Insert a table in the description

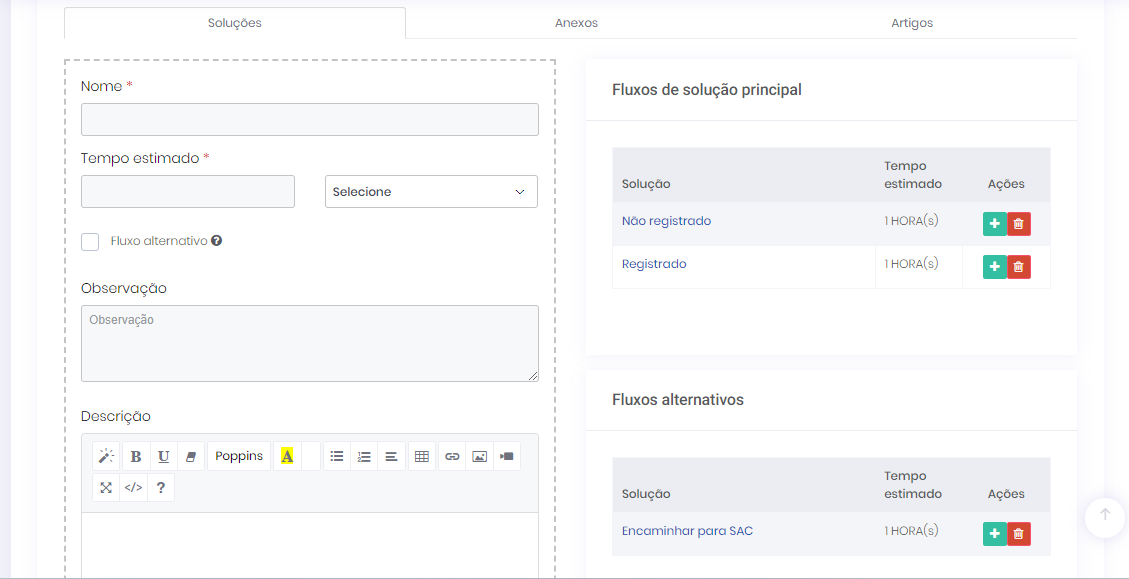[x=422, y=456]
